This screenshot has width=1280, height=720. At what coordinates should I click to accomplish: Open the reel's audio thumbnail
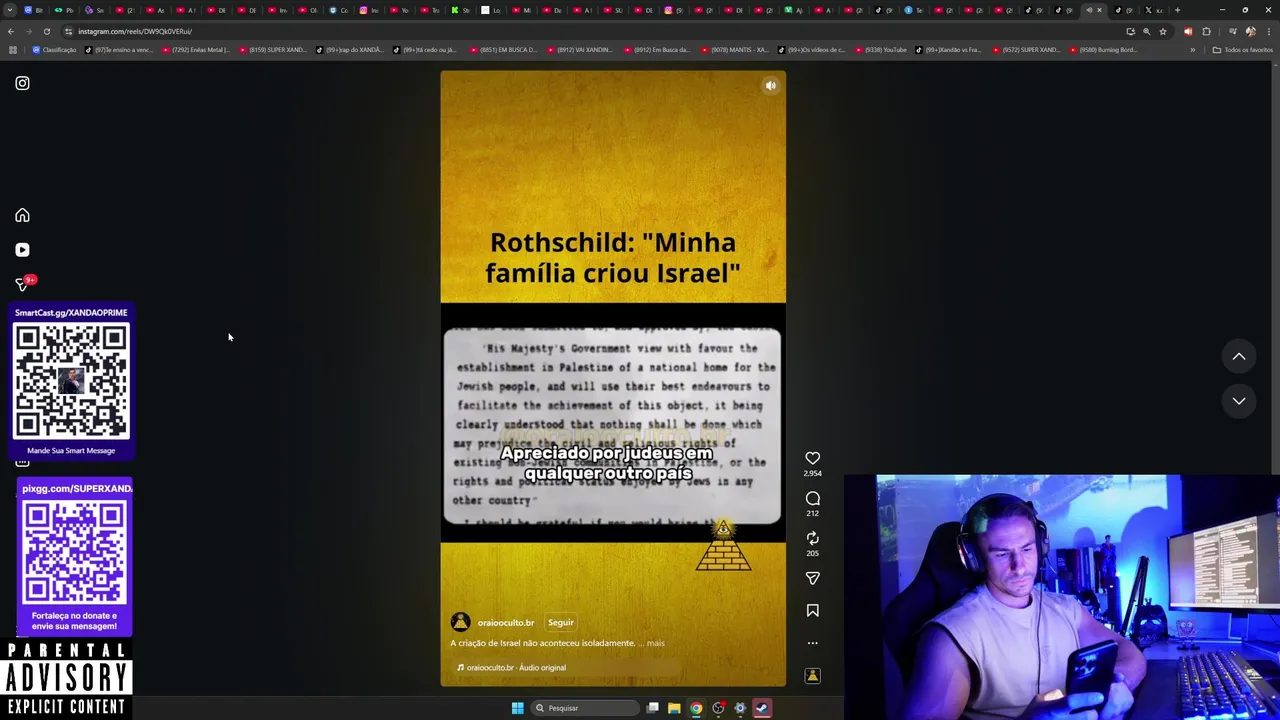[x=813, y=676]
